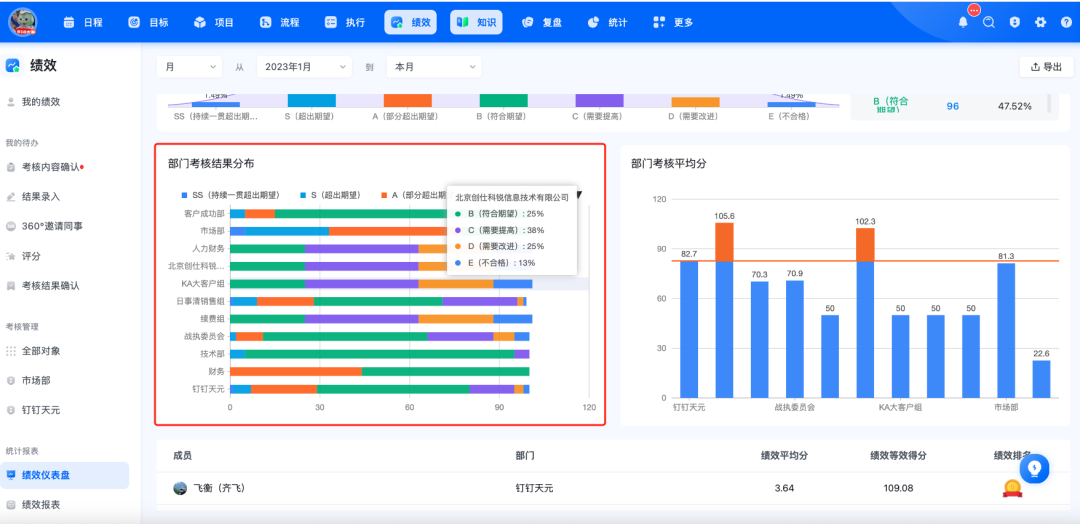Click the 飞衡（齐飞） member name

pyautogui.click(x=219, y=488)
